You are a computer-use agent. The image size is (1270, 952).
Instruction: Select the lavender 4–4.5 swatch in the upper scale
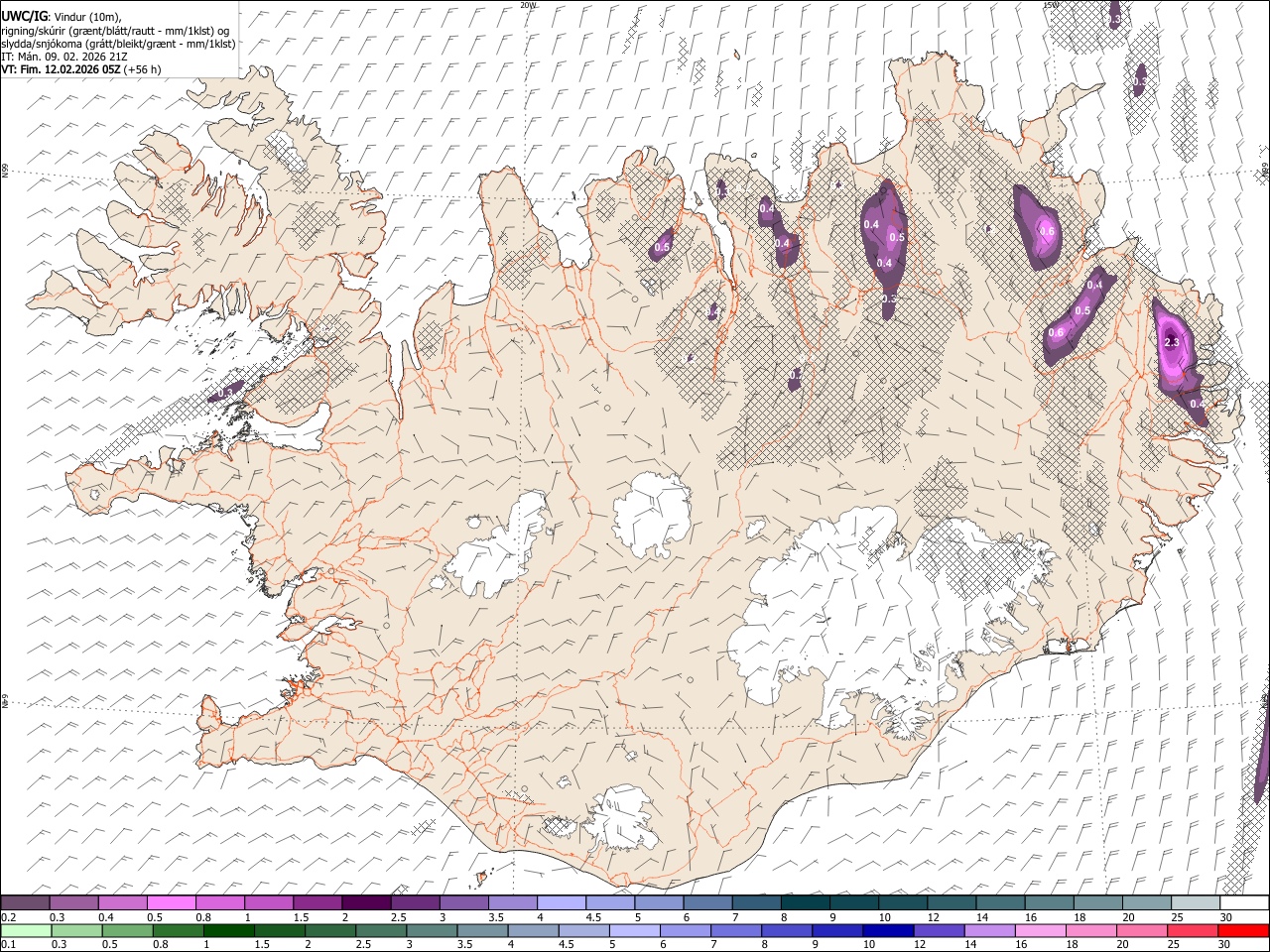562,903
